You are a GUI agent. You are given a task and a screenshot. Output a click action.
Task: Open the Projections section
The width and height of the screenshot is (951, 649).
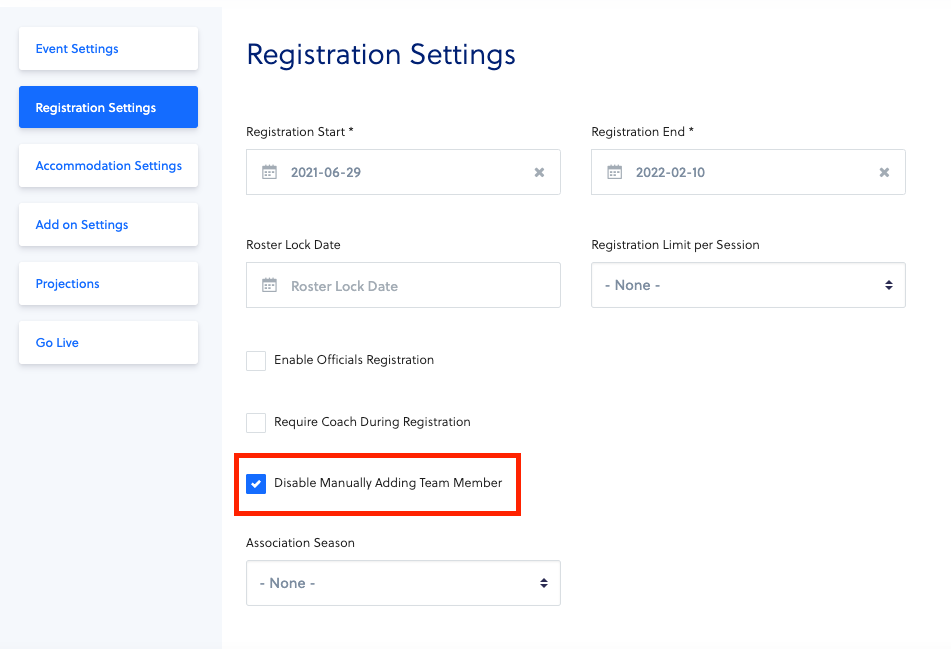pyautogui.click(x=109, y=283)
